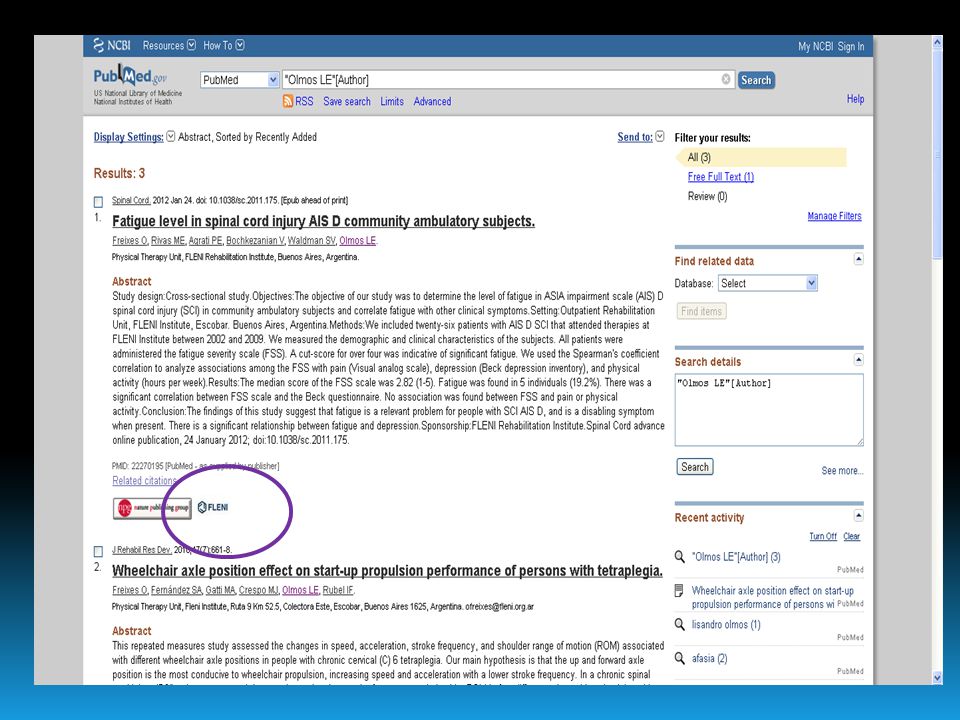960x720 pixels.
Task: Click magnifier icon beside "Olmos LE"[Author] (3)
Action: 680,557
